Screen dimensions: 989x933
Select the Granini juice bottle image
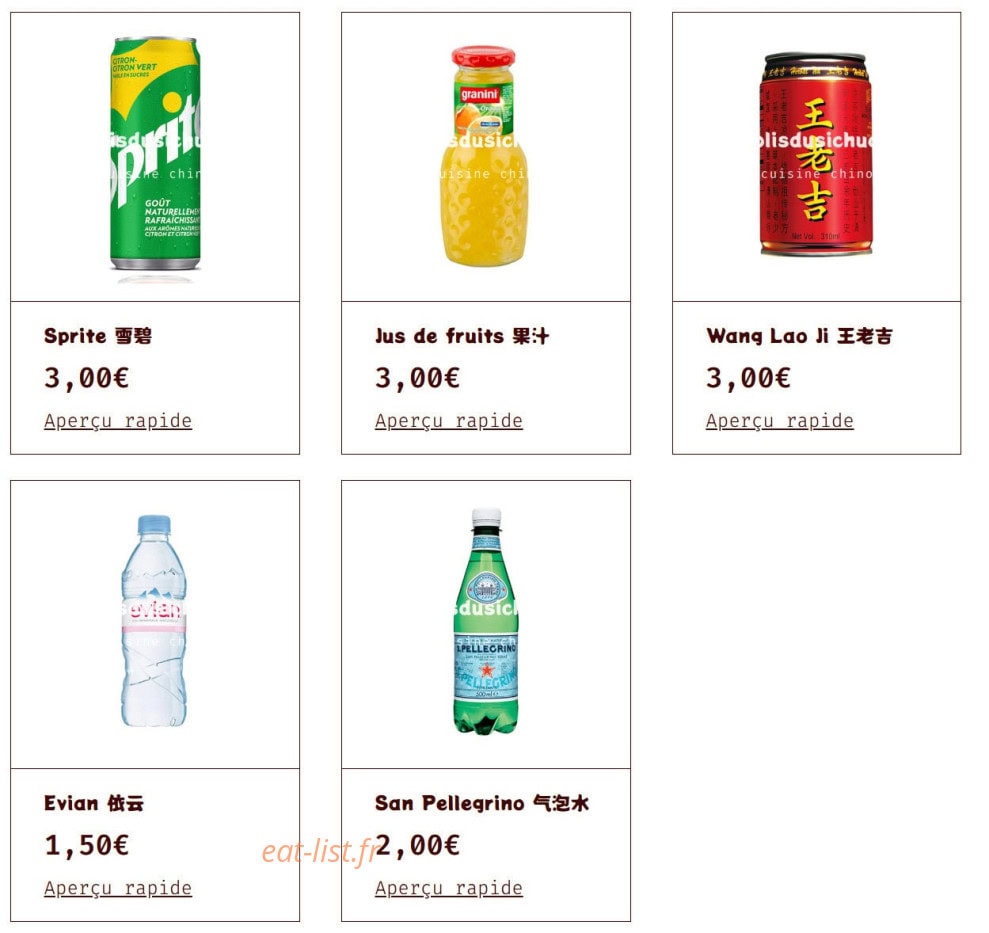[486, 156]
